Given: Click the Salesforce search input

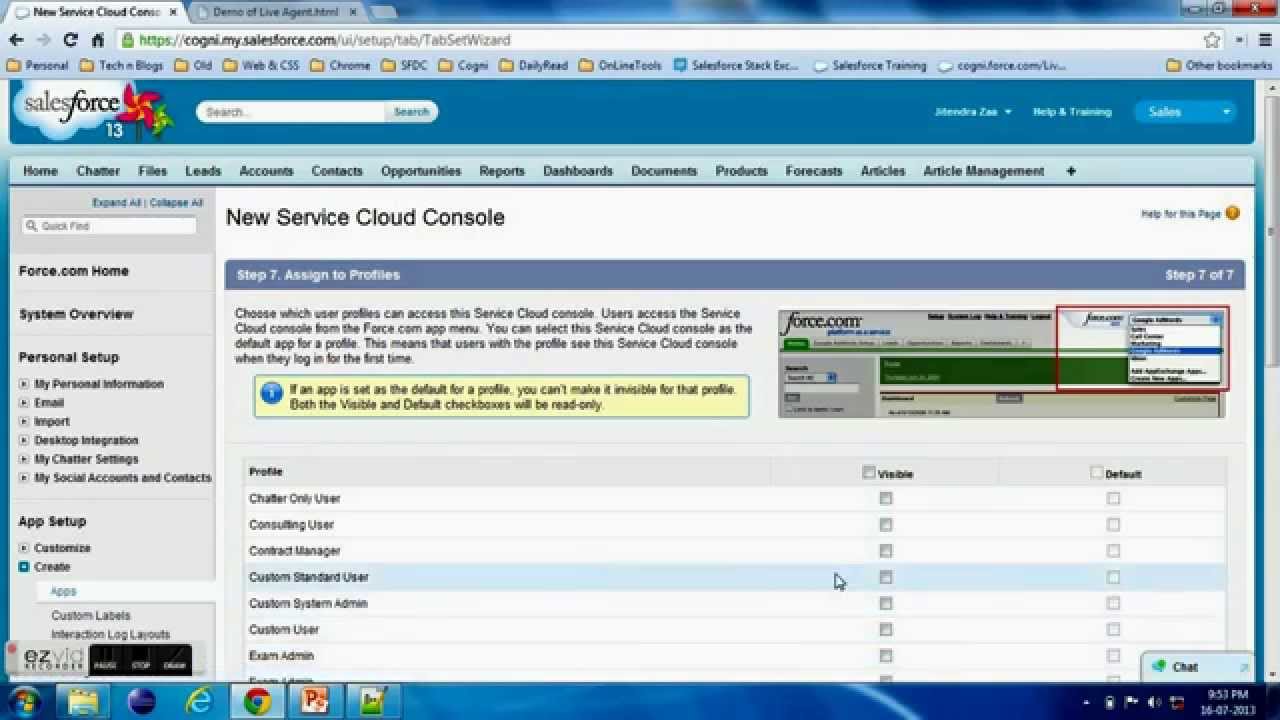Looking at the screenshot, I should tap(291, 112).
